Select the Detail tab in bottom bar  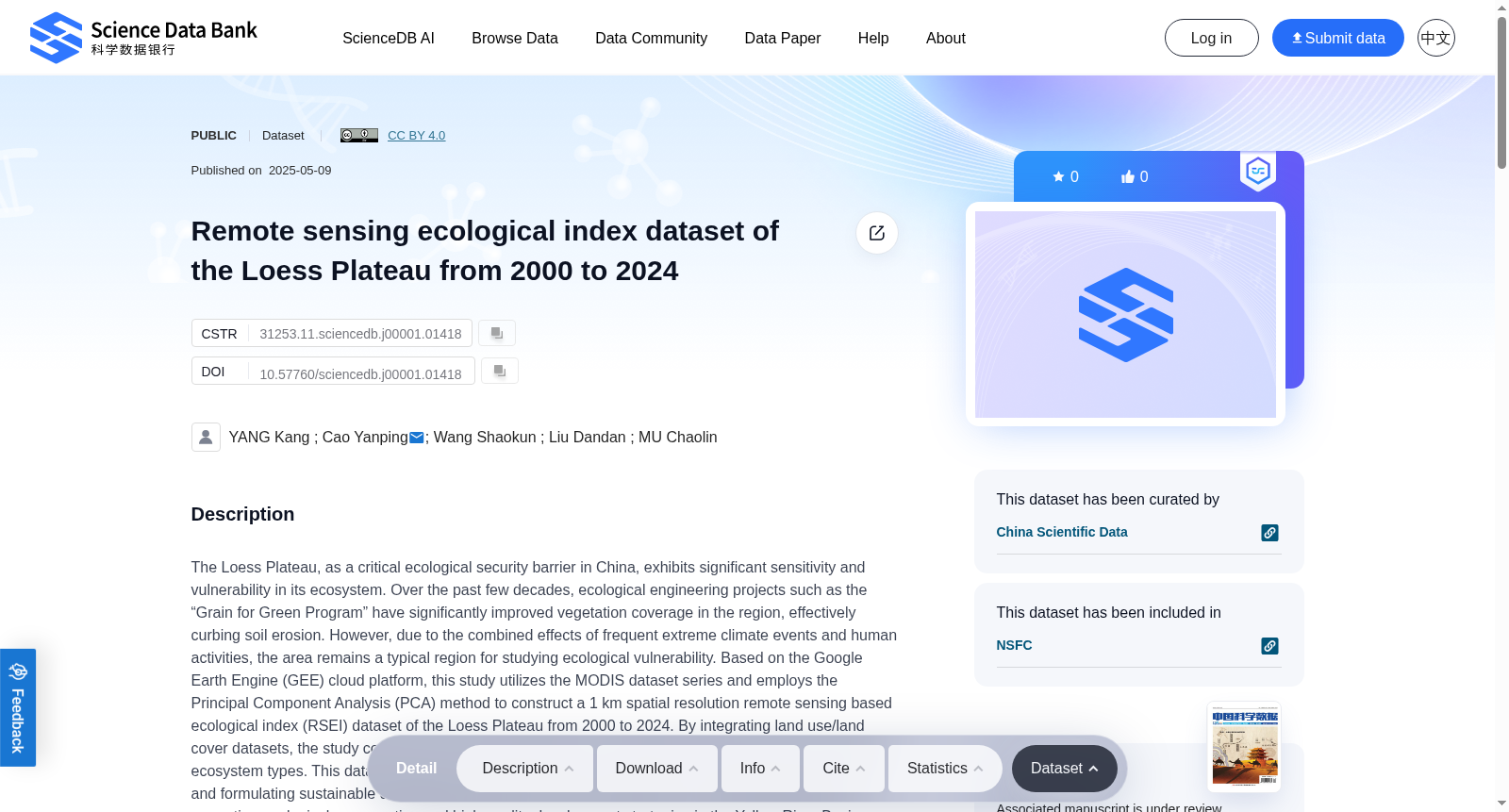[416, 769]
